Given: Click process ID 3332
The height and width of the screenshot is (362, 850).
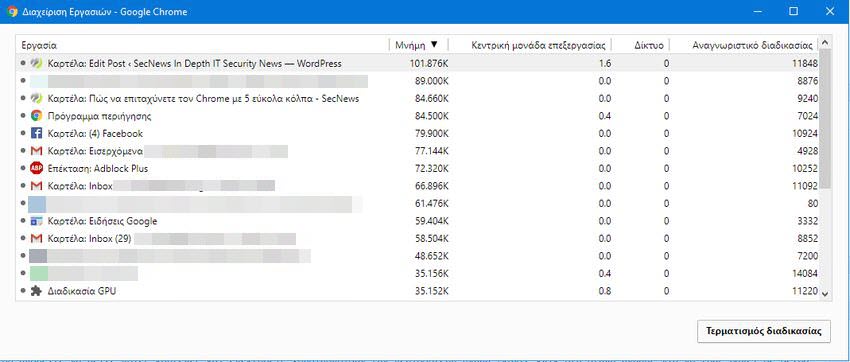Looking at the screenshot, I should click(807, 221).
